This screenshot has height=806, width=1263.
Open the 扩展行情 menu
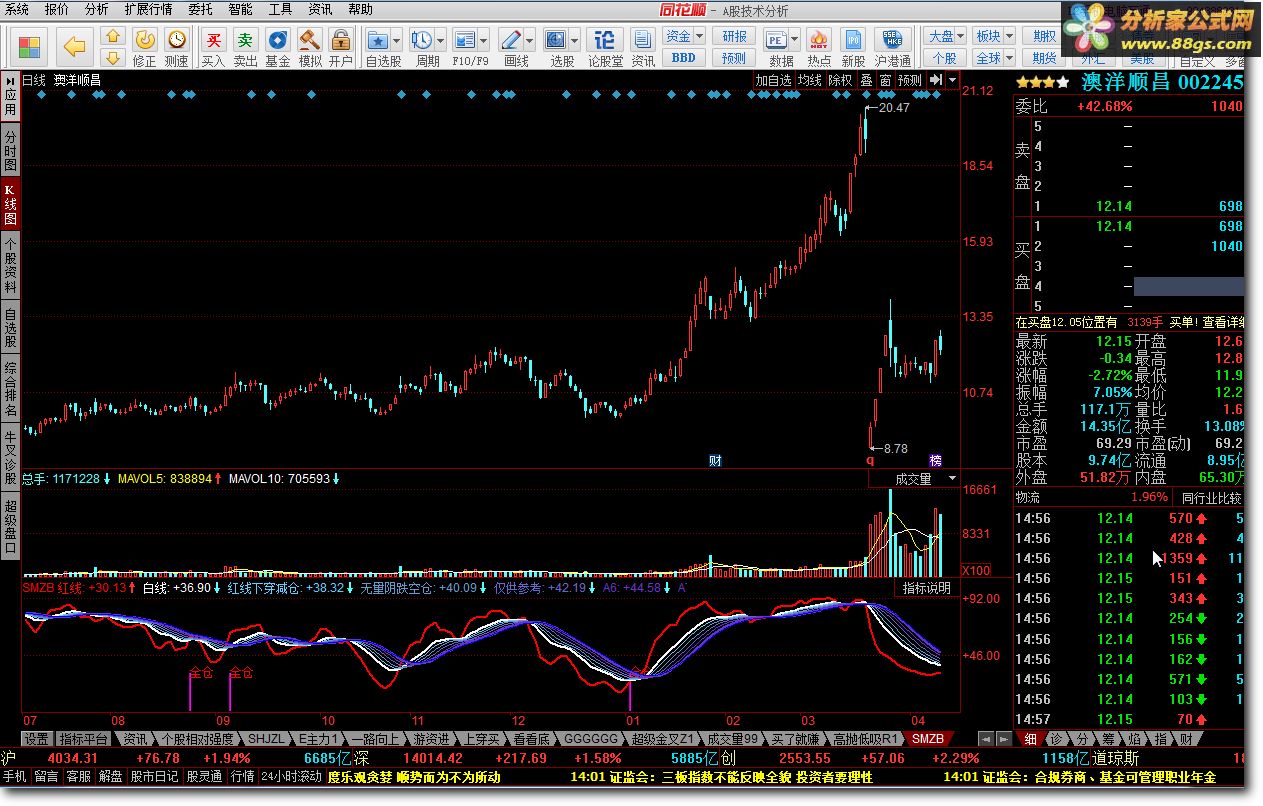pyautogui.click(x=148, y=10)
